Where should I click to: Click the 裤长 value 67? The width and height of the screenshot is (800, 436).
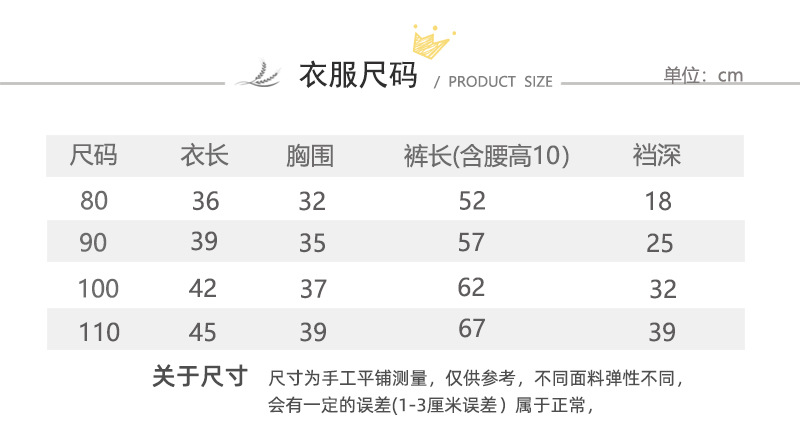tap(472, 328)
